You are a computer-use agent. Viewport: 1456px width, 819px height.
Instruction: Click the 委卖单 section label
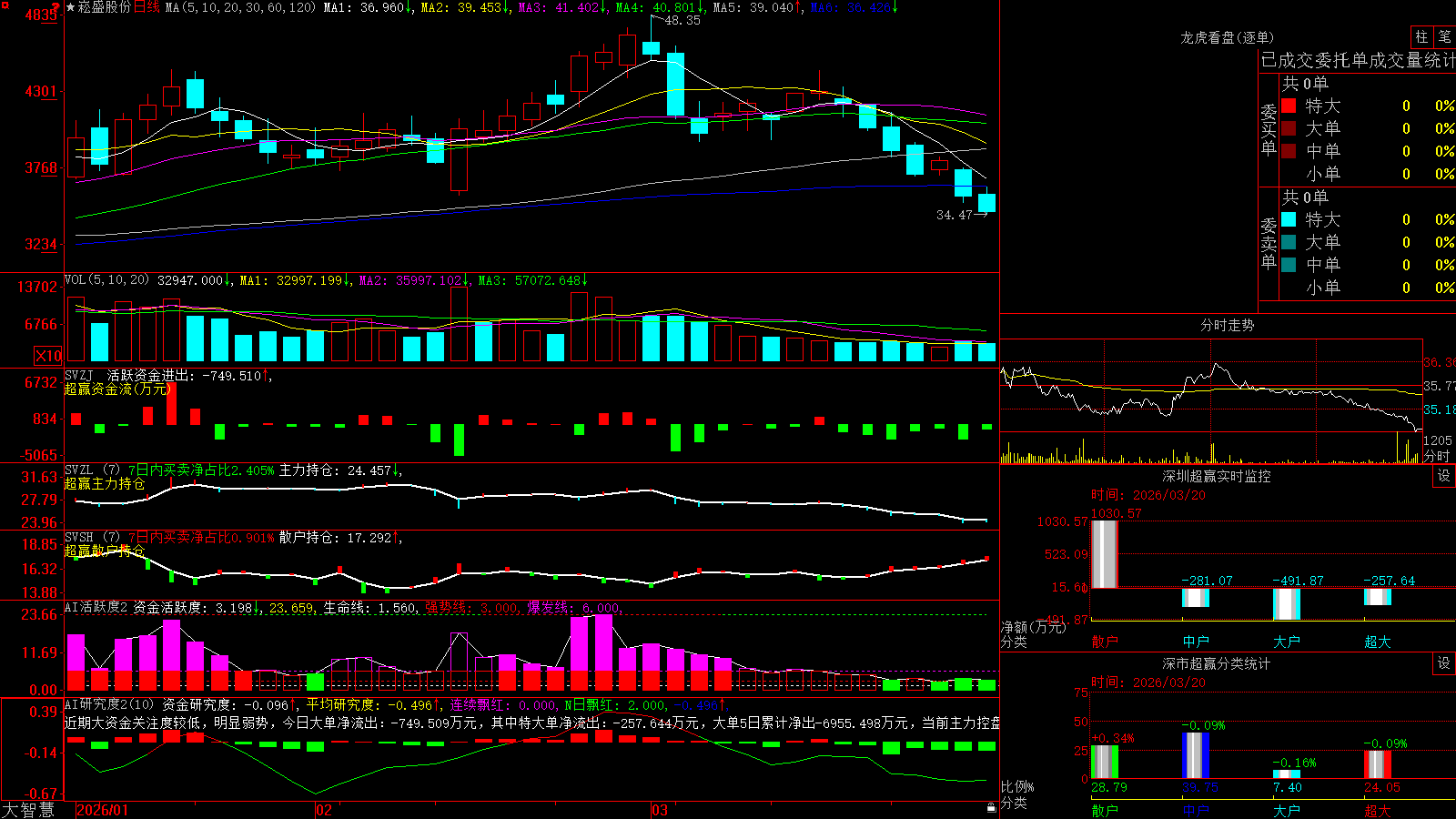click(1269, 244)
